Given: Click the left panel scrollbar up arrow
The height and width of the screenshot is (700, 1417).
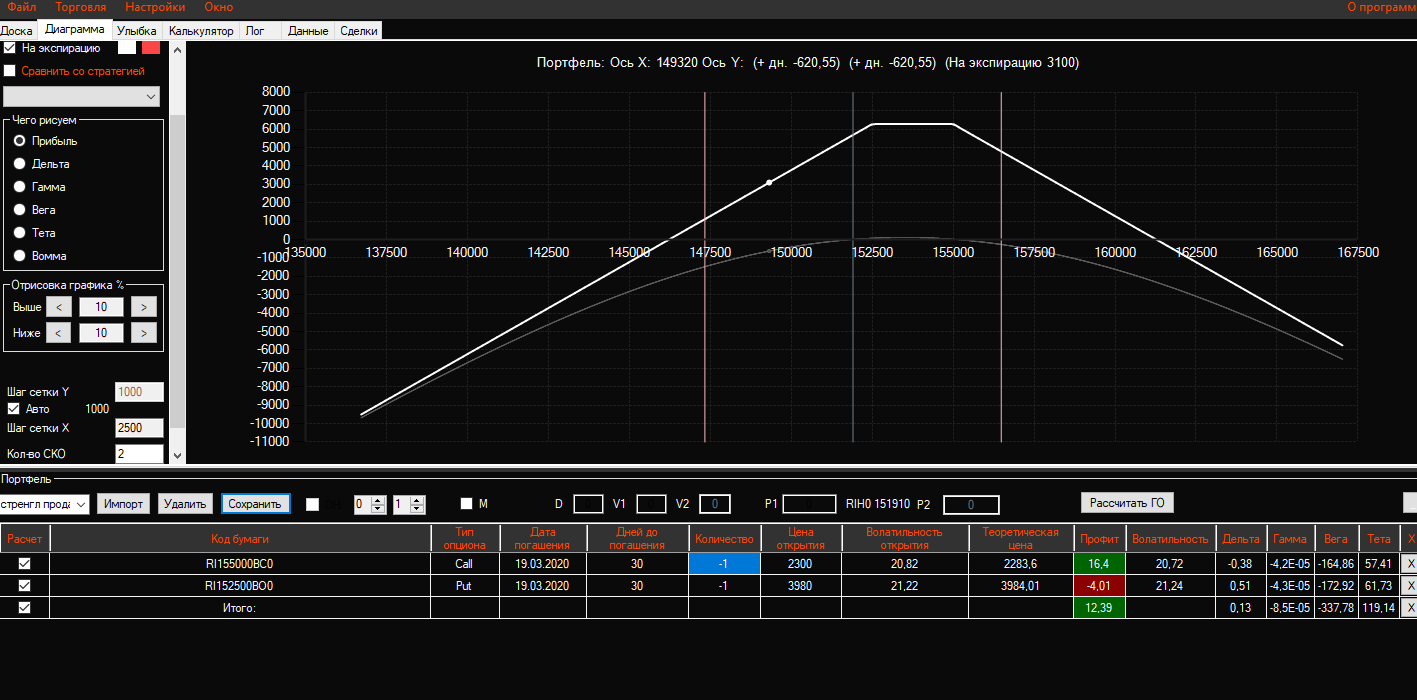Looking at the screenshot, I should (x=178, y=48).
